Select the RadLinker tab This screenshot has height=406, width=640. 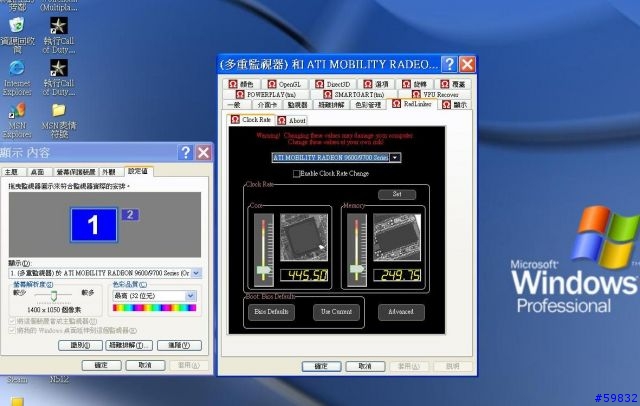click(412, 104)
